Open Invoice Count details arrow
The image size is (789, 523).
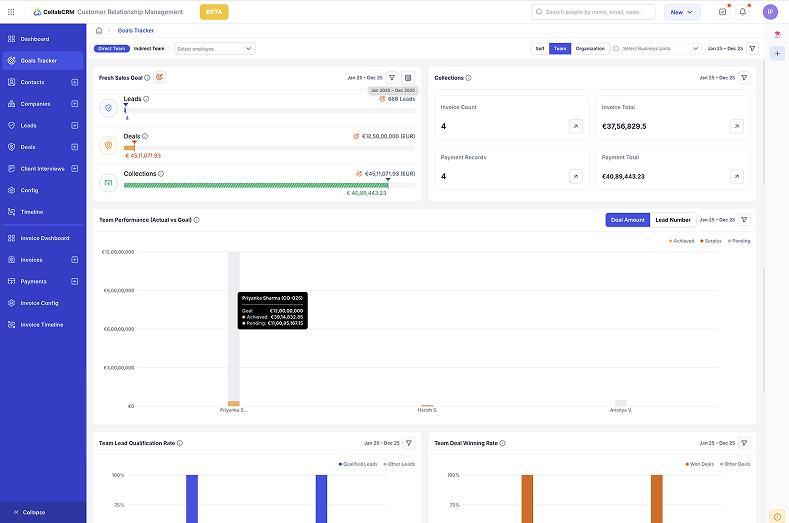click(x=575, y=126)
